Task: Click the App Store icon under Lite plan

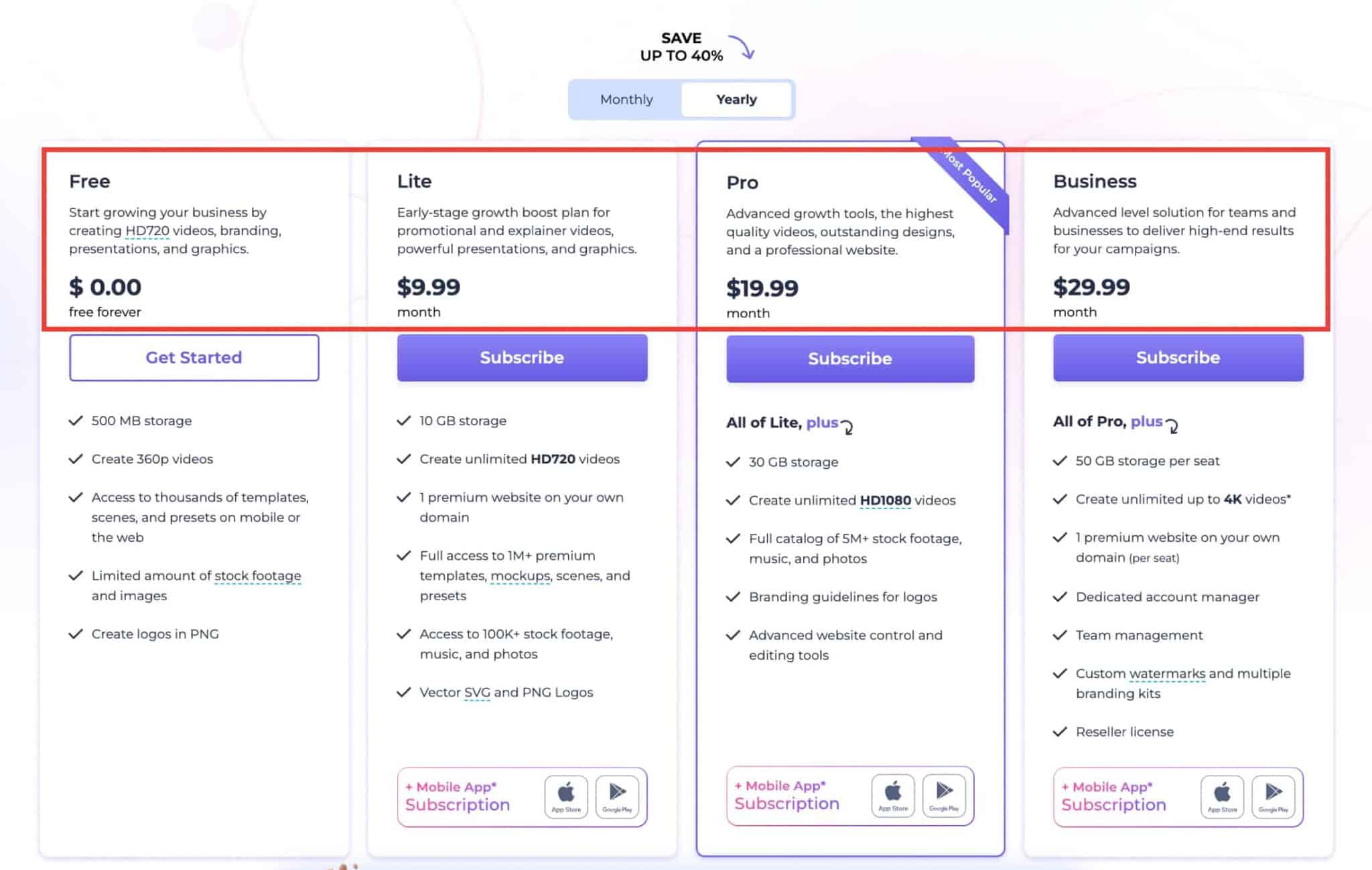Action: pos(566,796)
